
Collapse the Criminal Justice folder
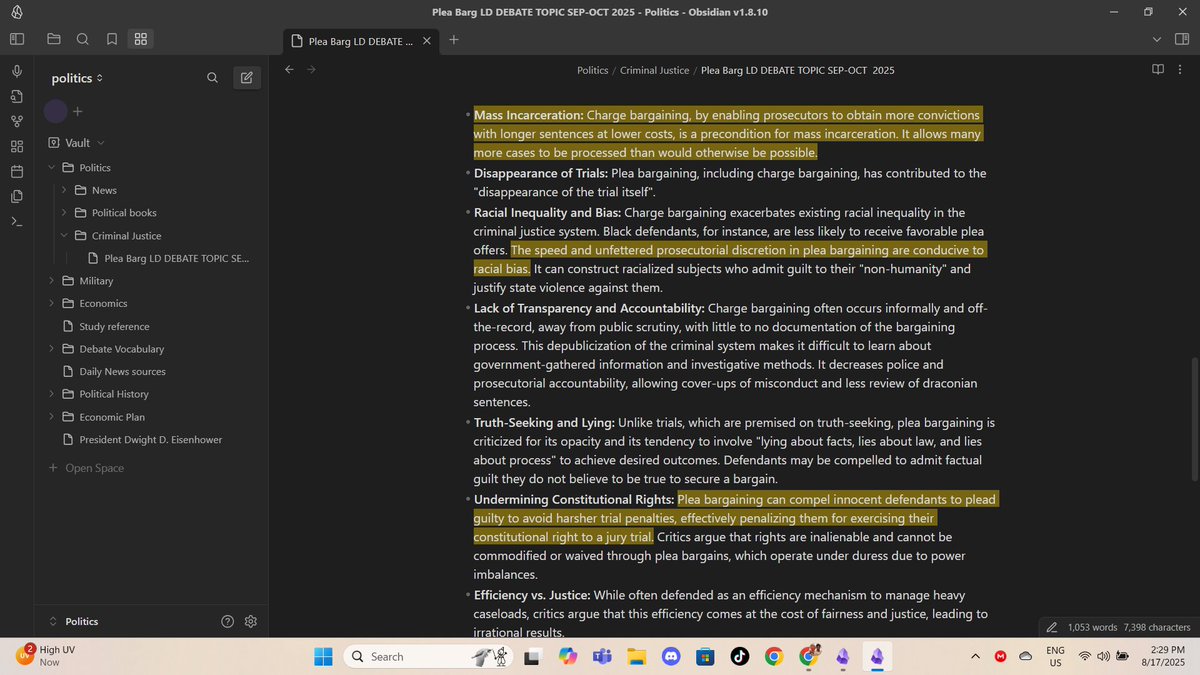(63, 236)
